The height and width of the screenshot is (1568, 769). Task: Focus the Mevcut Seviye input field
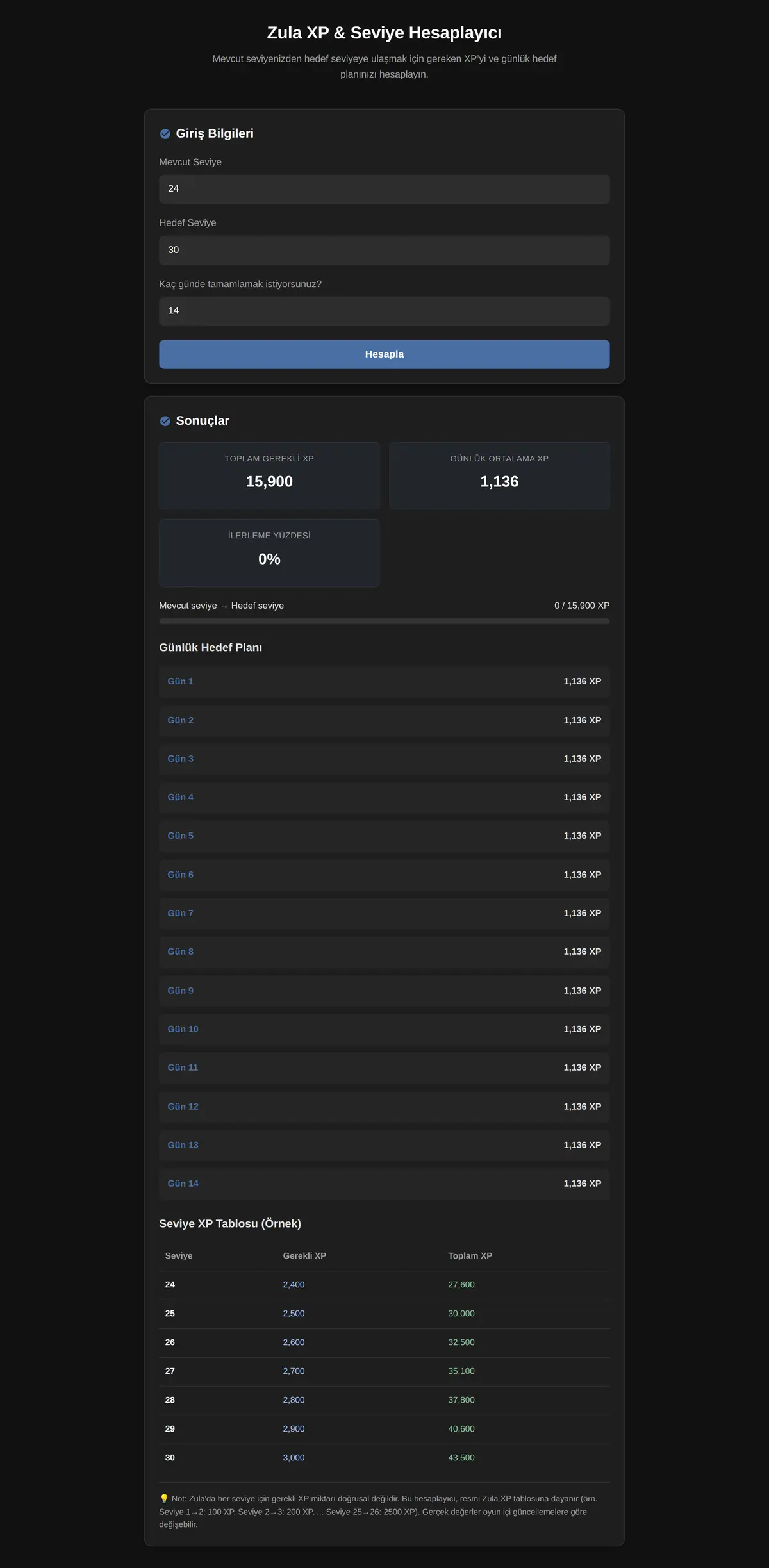(x=384, y=189)
